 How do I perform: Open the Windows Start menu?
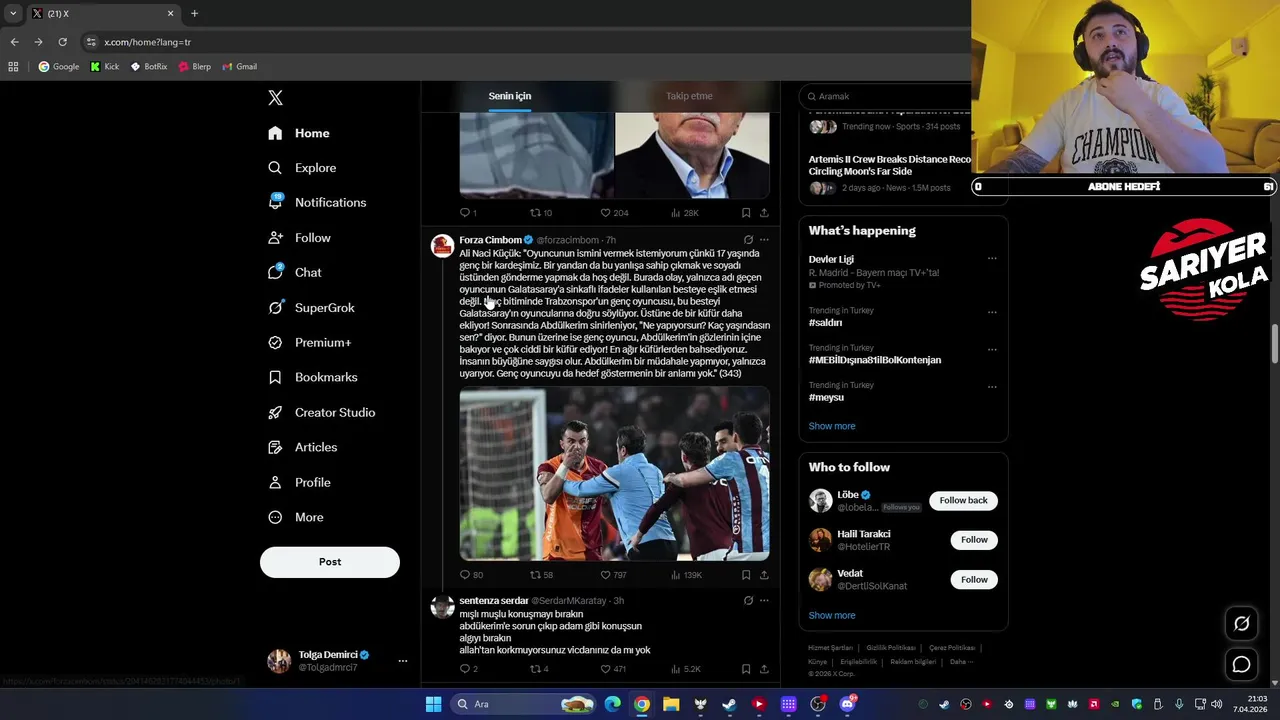pos(433,704)
